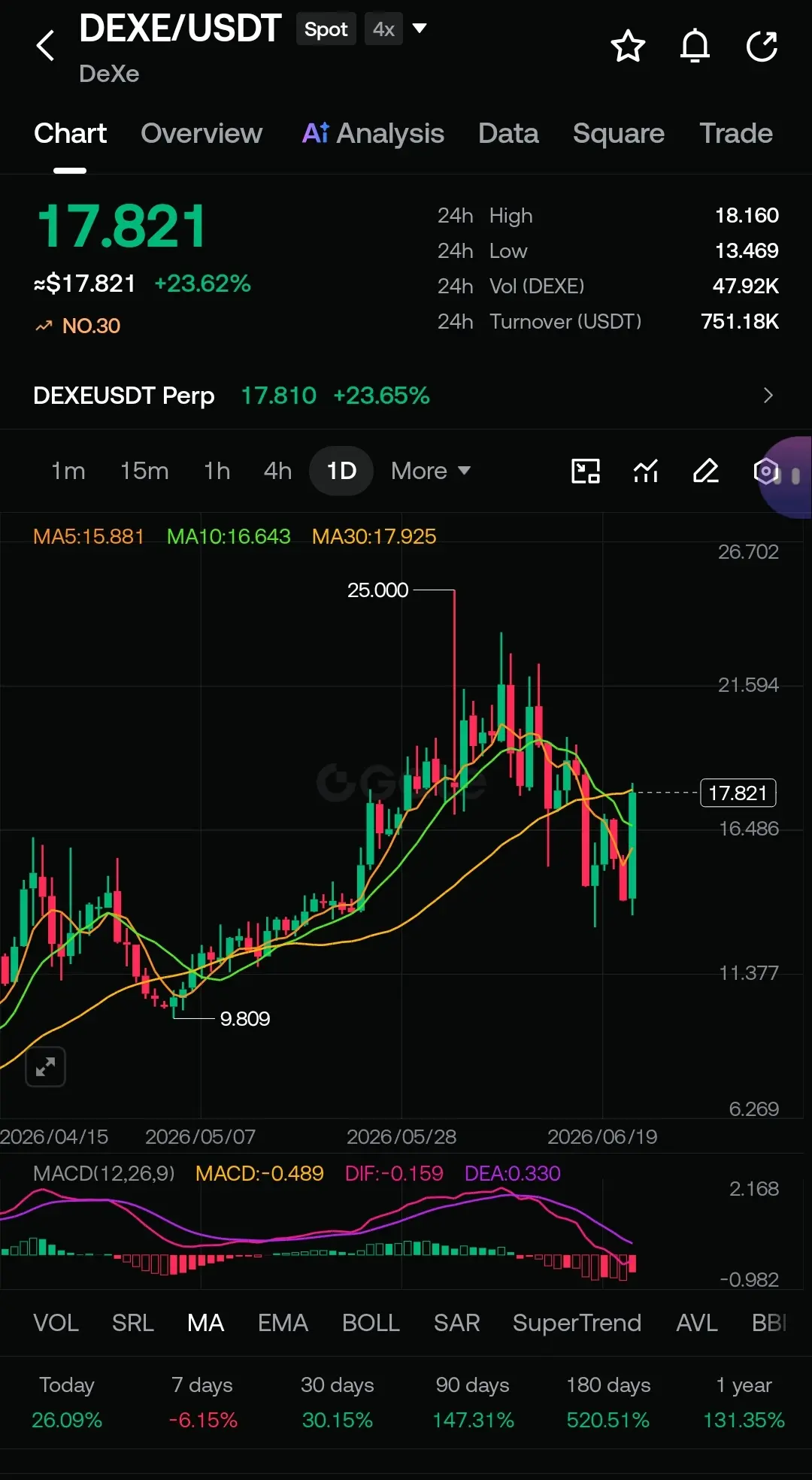Screen dimensions: 812x1480
Task: Select the 1h timeframe
Action: tap(217, 471)
